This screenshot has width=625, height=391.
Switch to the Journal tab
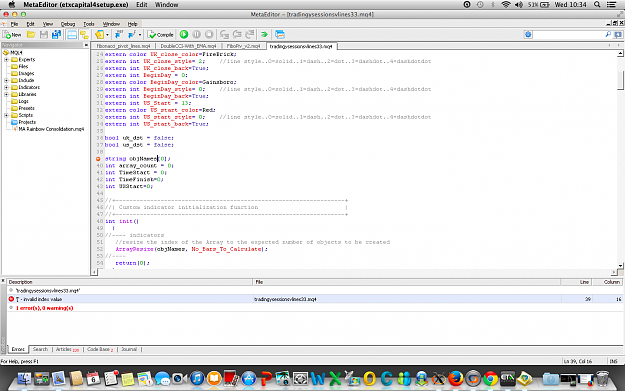coord(129,349)
